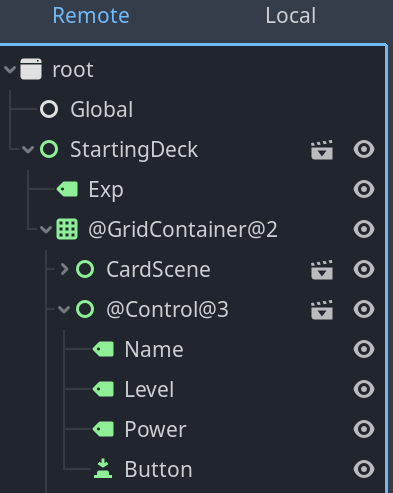Viewport: 393px width, 493px height.
Task: Switch to the Remote tab
Action: [x=91, y=16]
